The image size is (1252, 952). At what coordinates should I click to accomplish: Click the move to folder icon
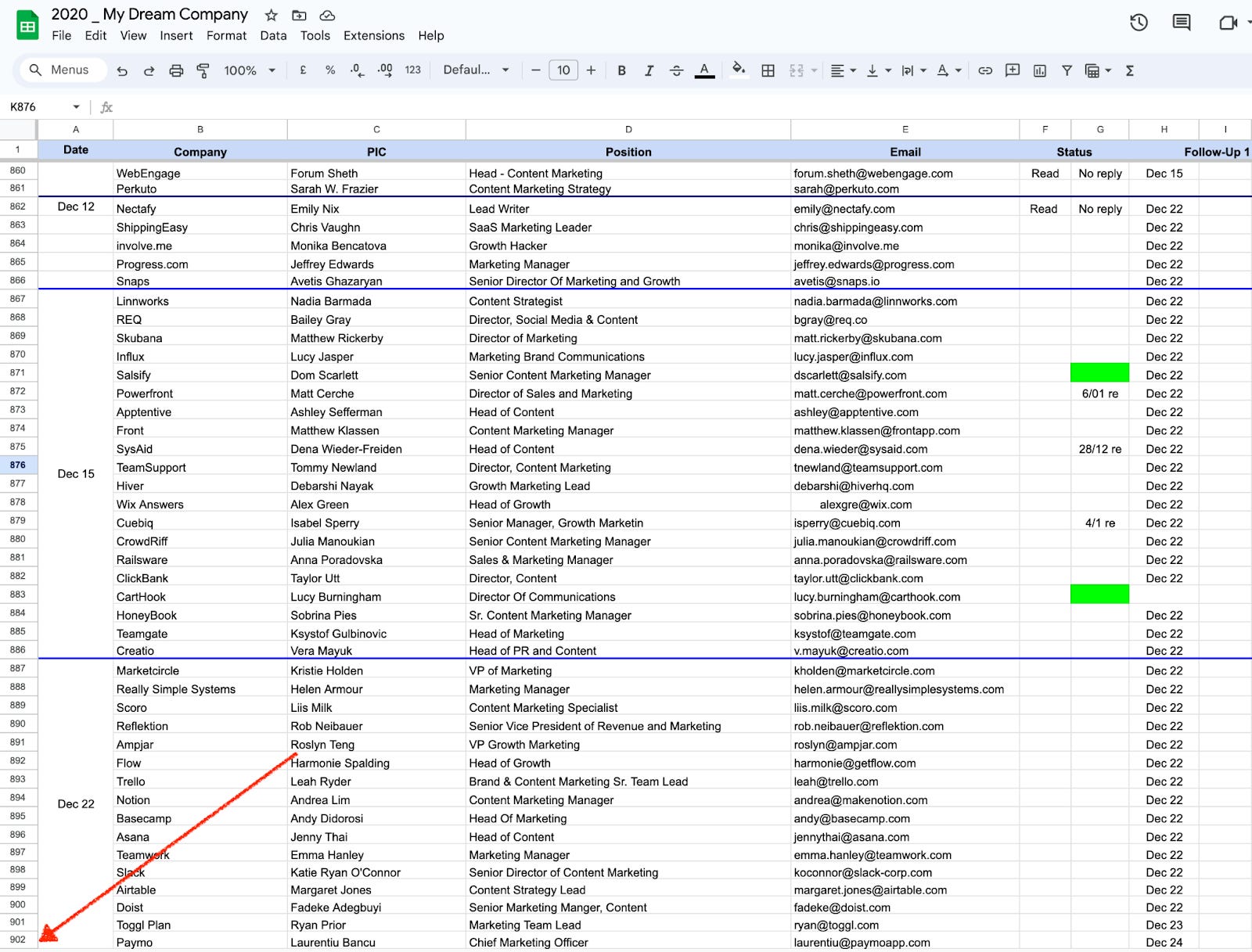point(299,15)
